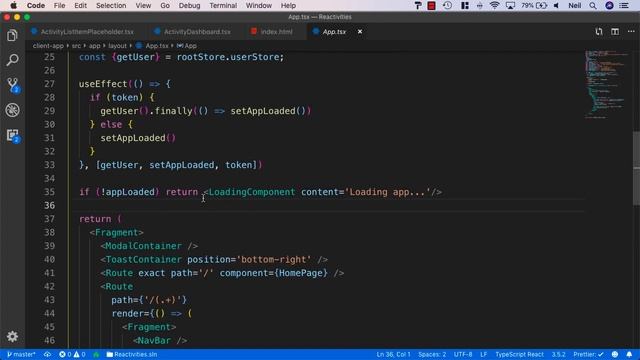
Task: Click the volume icon in menu bar
Action: pos(556,6)
